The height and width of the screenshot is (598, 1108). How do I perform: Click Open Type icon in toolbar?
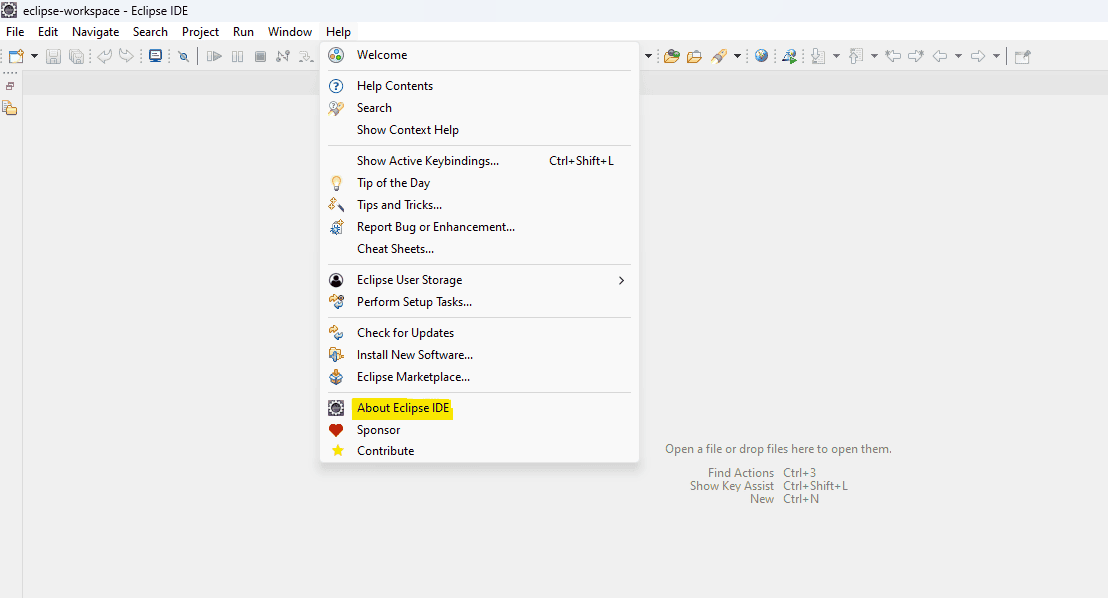tap(671, 57)
